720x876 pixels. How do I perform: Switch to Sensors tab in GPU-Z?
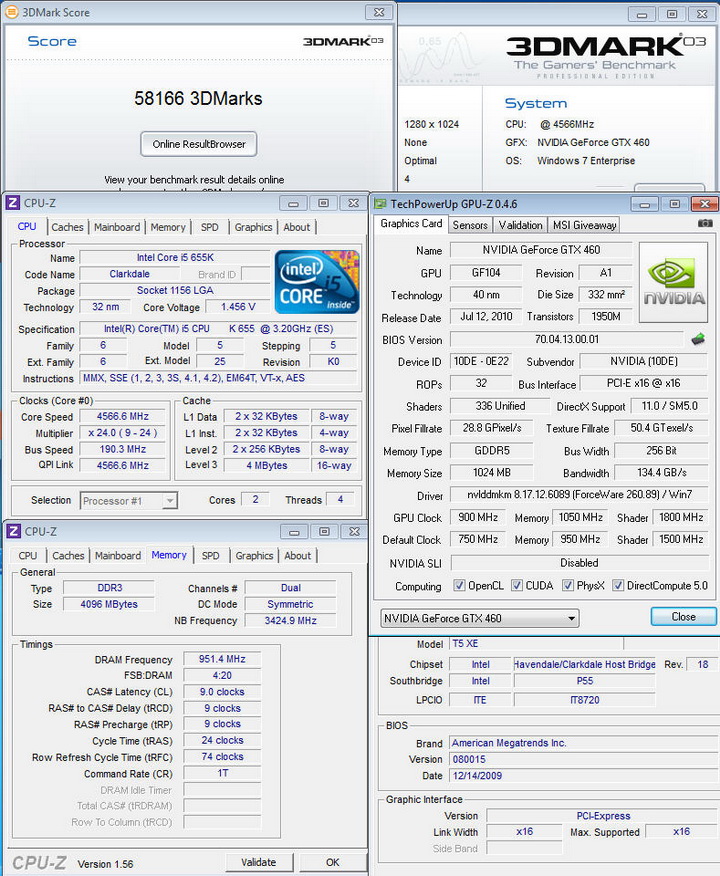[x=470, y=225]
